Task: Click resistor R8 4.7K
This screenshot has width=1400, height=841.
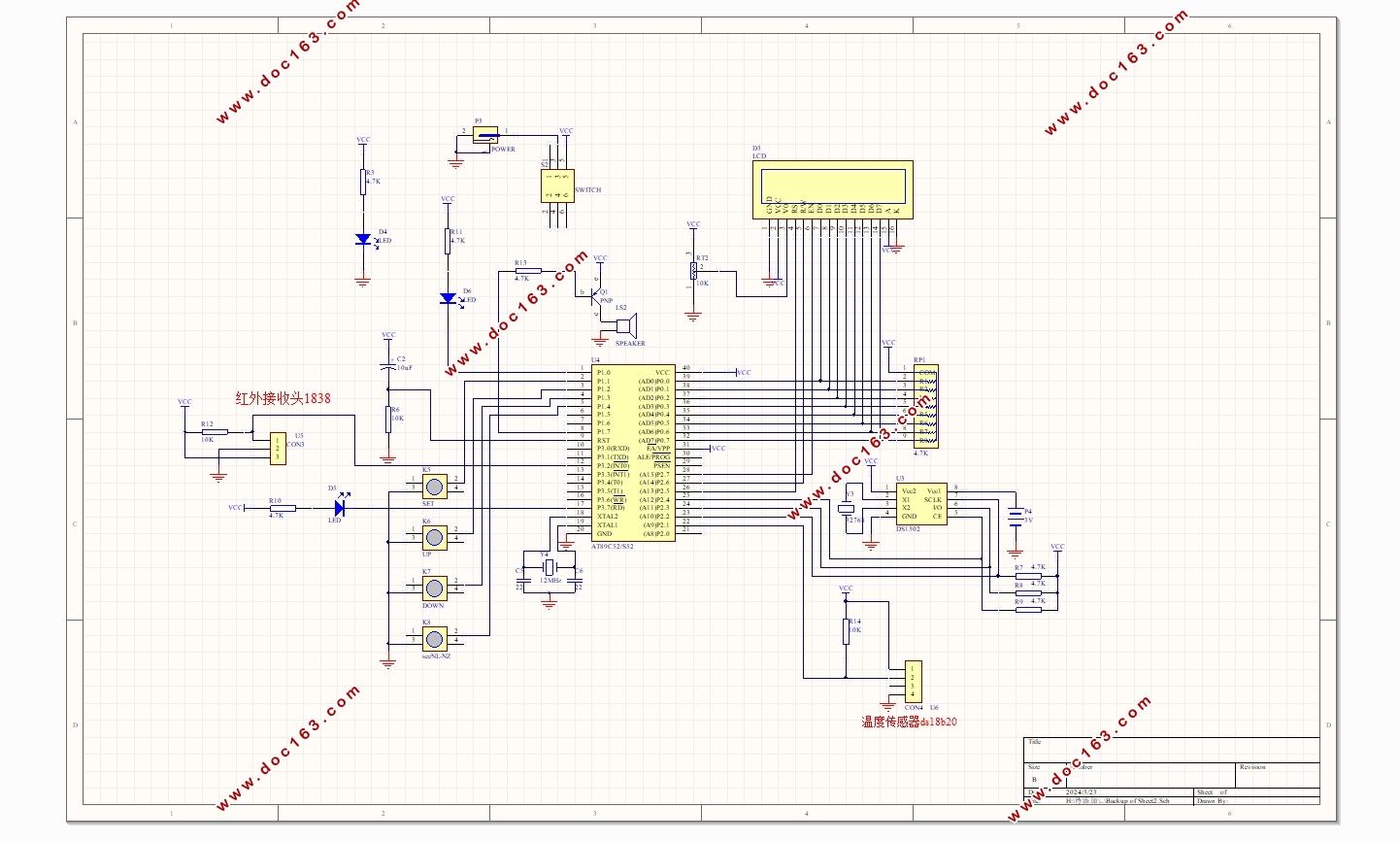Action: [1028, 593]
